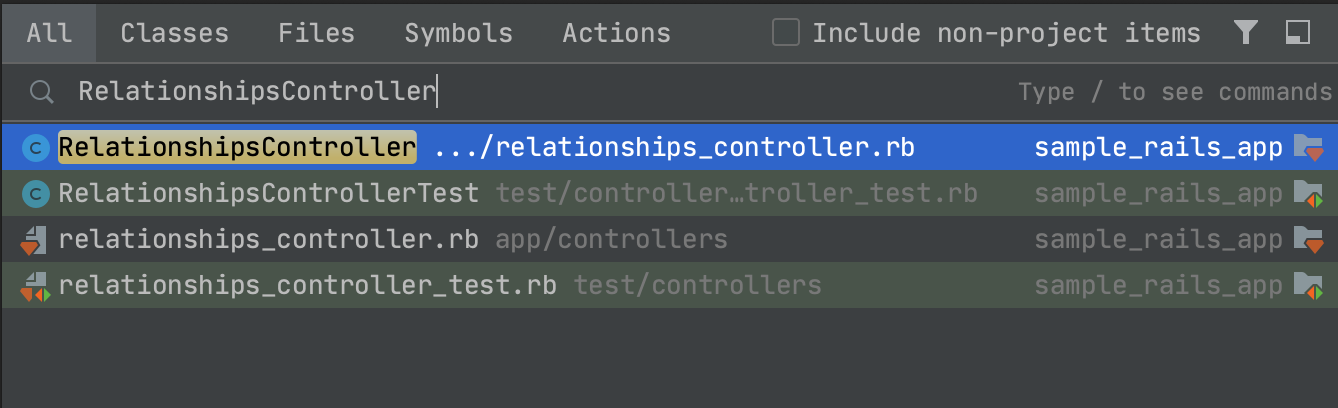Click the search magnifier icon
The height and width of the screenshot is (408, 1338).
[41, 92]
